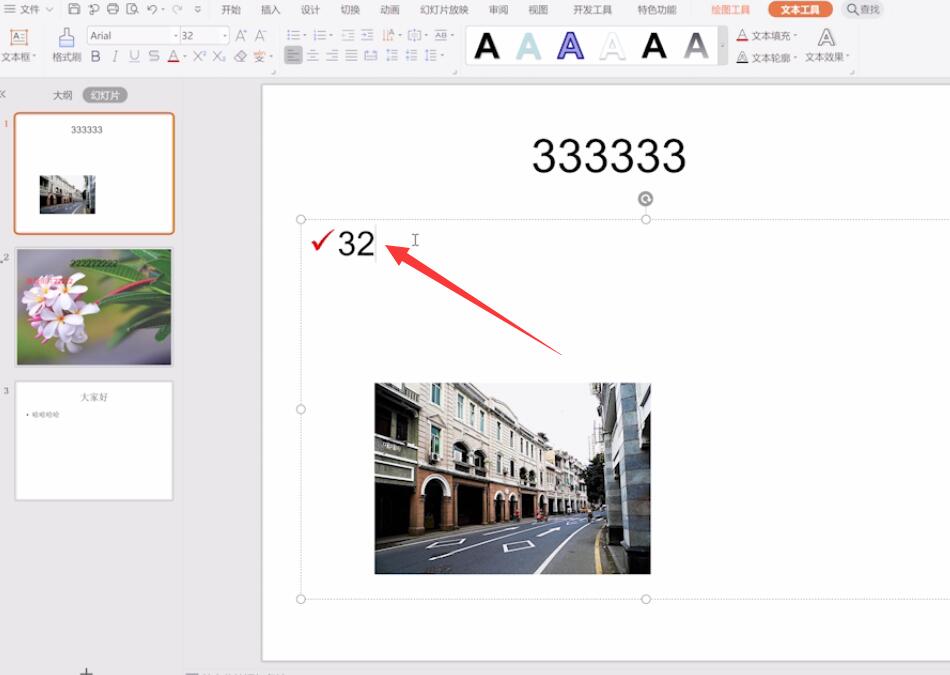Select slide 2 flower thumbnail
The image size is (950, 675).
click(94, 307)
